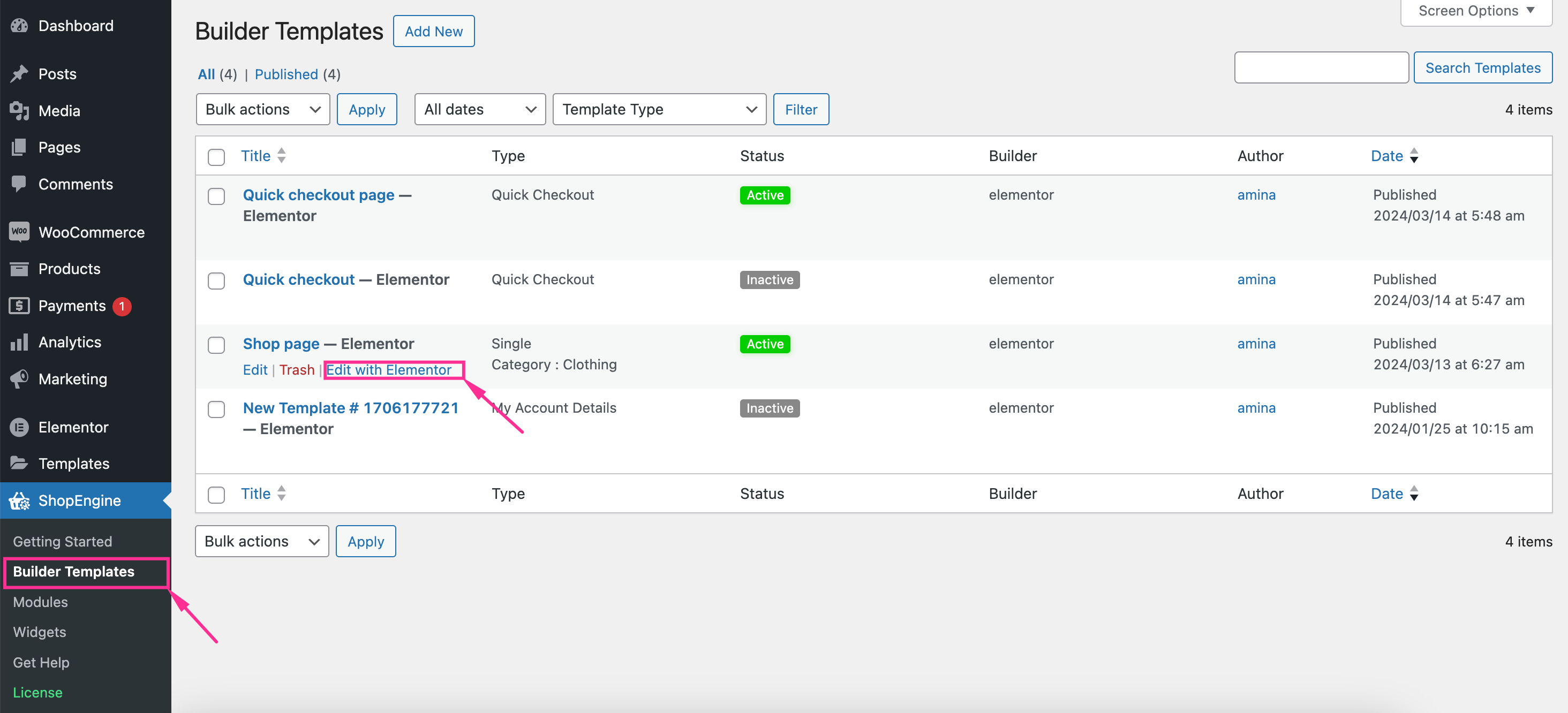Click the Search Templates button
The height and width of the screenshot is (713, 1568).
1484,68
